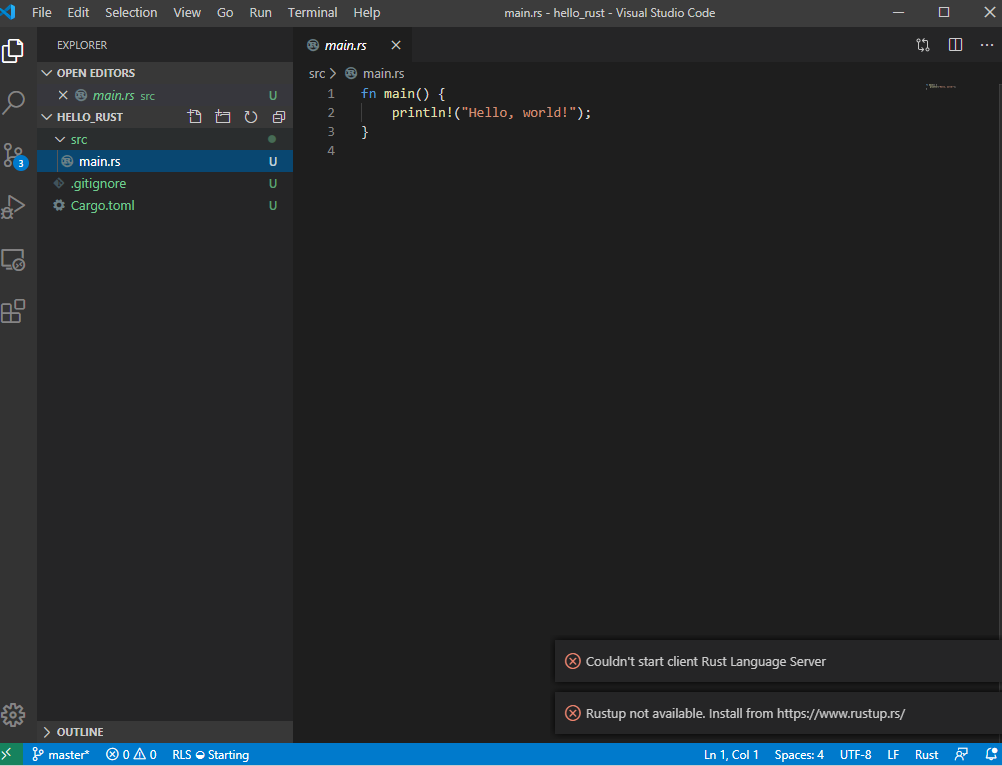Open notifications bell in status bar
The image size is (1002, 766).
click(x=991, y=755)
